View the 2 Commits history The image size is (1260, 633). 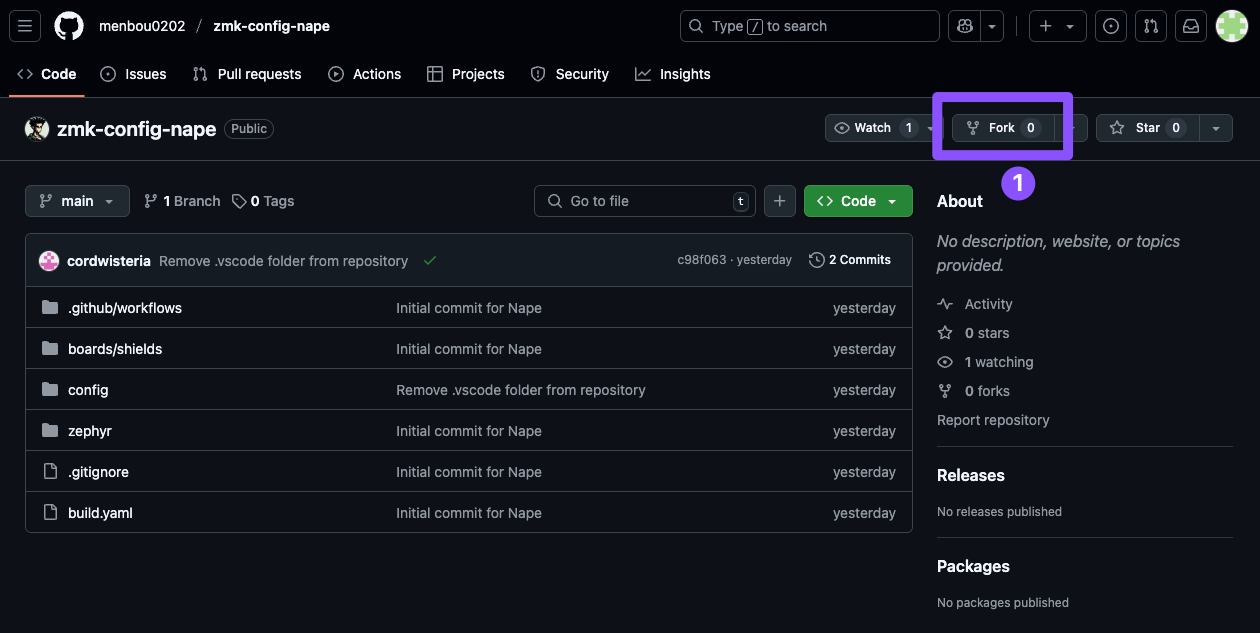[850, 260]
